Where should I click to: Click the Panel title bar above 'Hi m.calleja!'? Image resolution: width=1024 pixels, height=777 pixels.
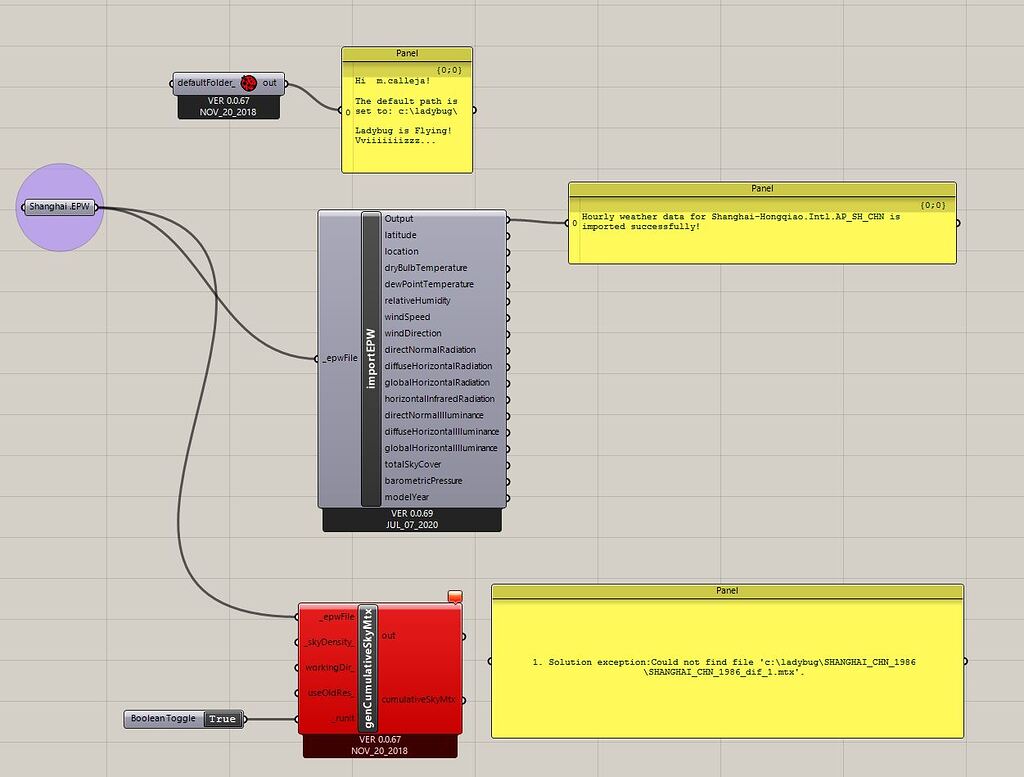pos(405,52)
